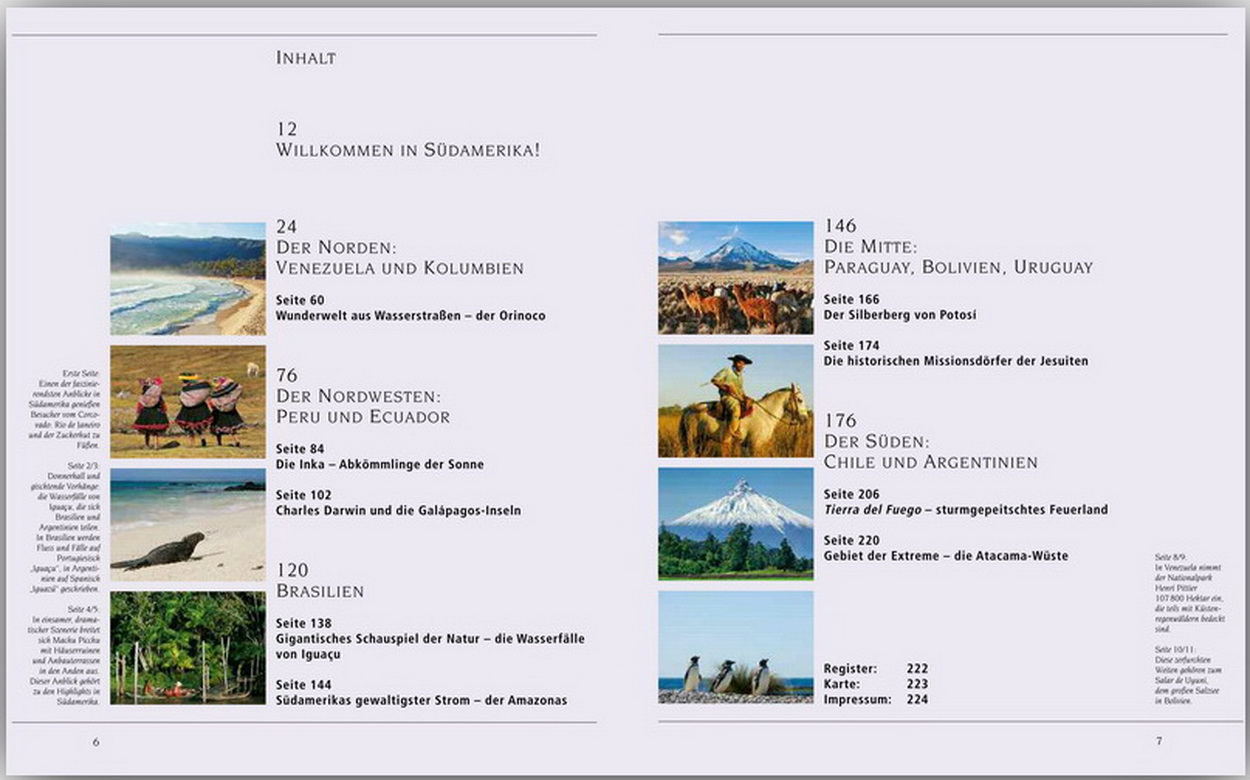The image size is (1250, 780).
Task: Jump to the 'Brasilien' chapter heading
Action: [320, 591]
